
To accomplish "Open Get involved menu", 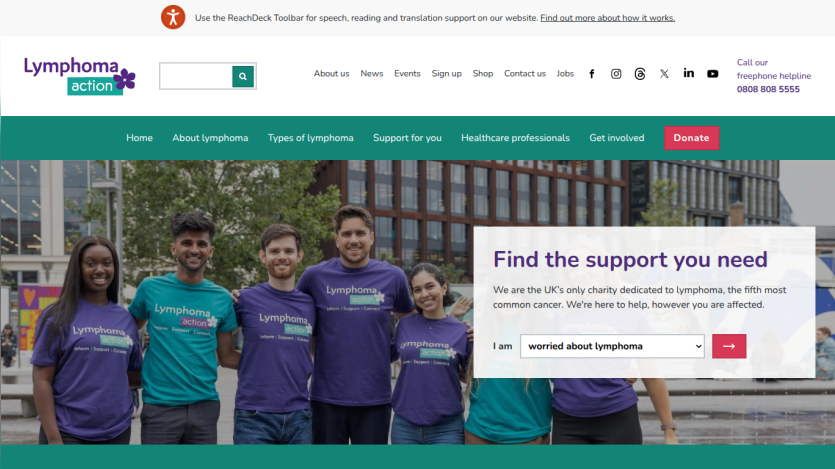I will click(617, 138).
